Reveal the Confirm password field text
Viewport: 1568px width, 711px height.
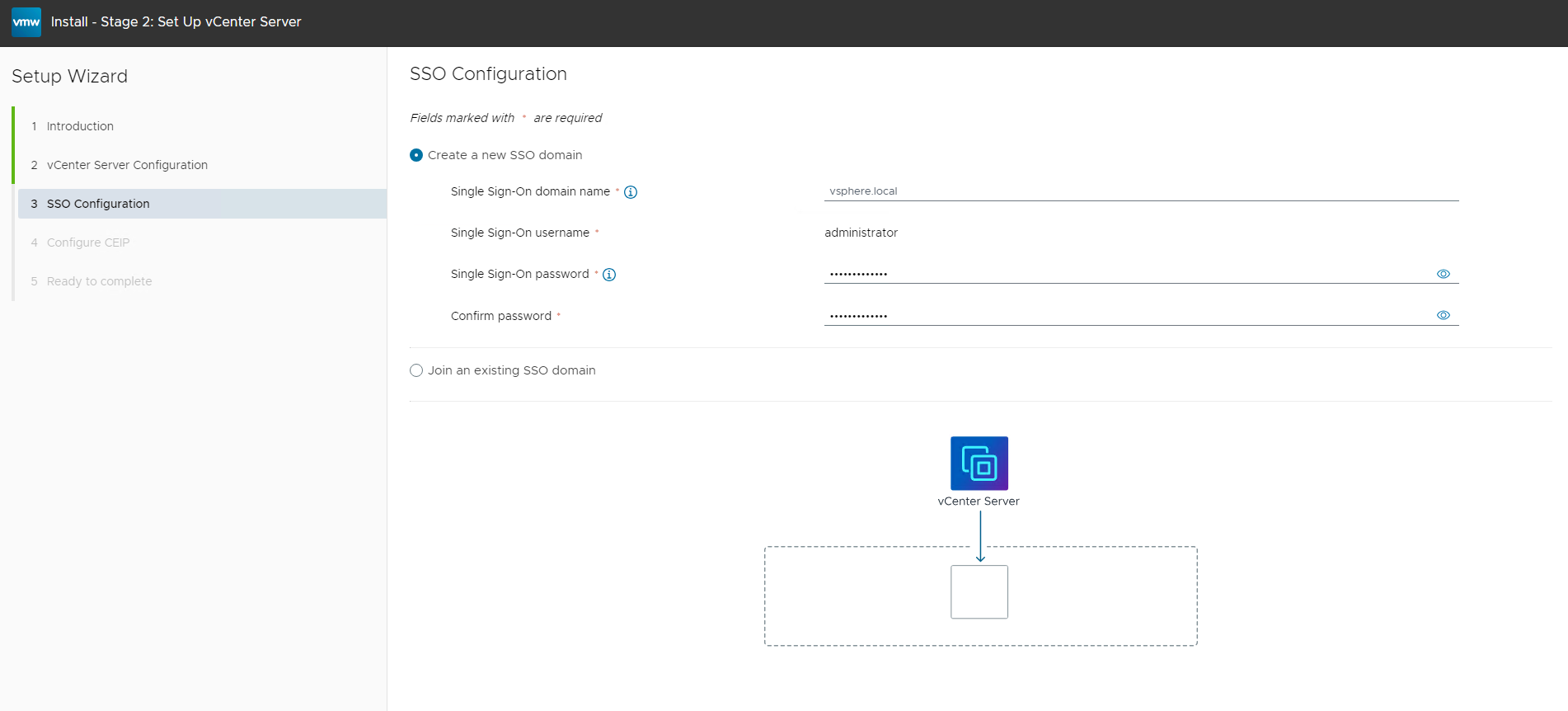click(x=1443, y=315)
